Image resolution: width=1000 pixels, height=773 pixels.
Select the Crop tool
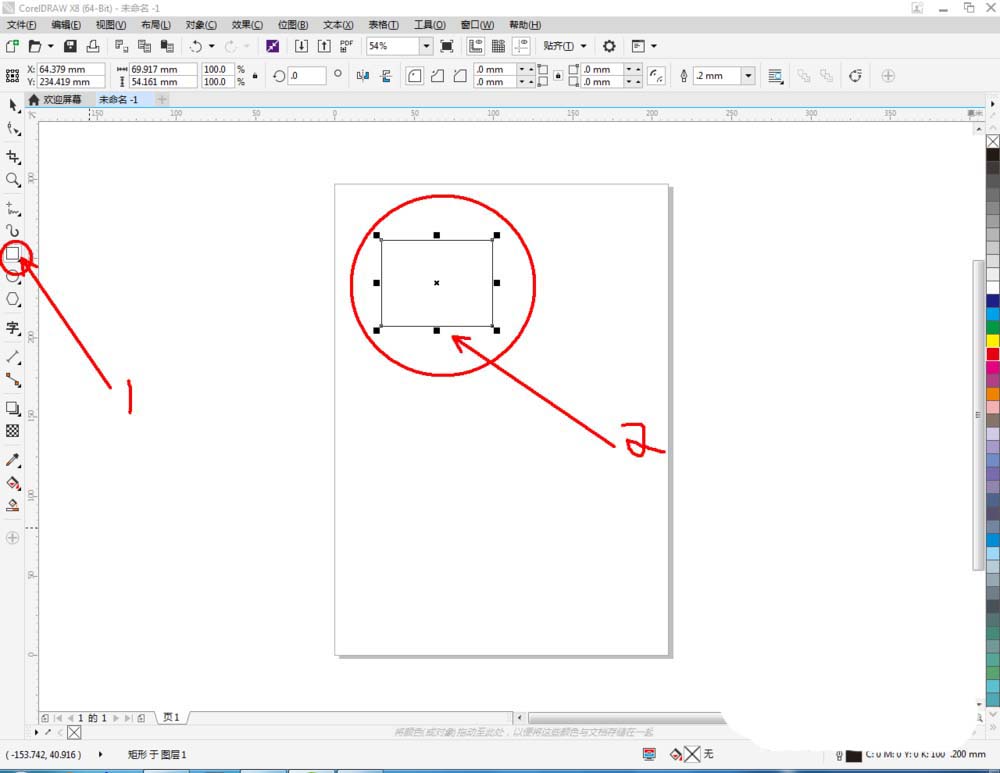coord(13,157)
